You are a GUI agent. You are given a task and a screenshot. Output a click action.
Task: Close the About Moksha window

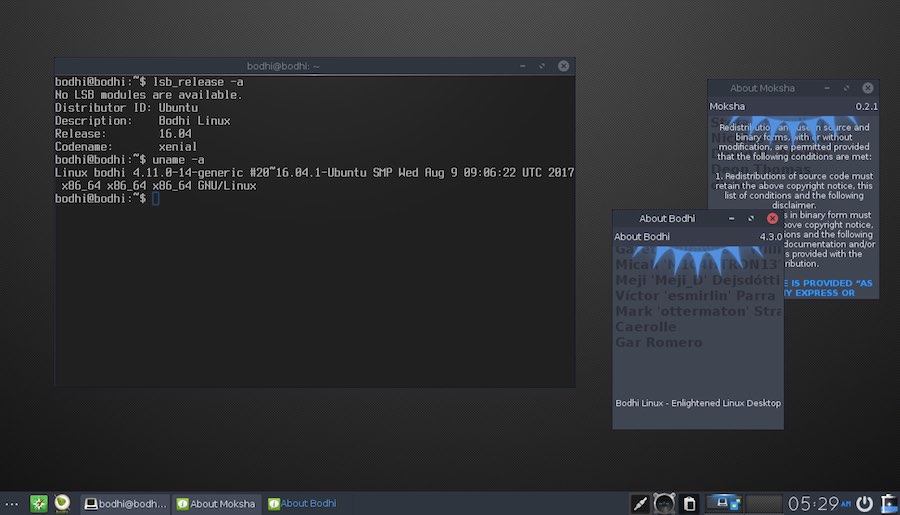point(867,88)
